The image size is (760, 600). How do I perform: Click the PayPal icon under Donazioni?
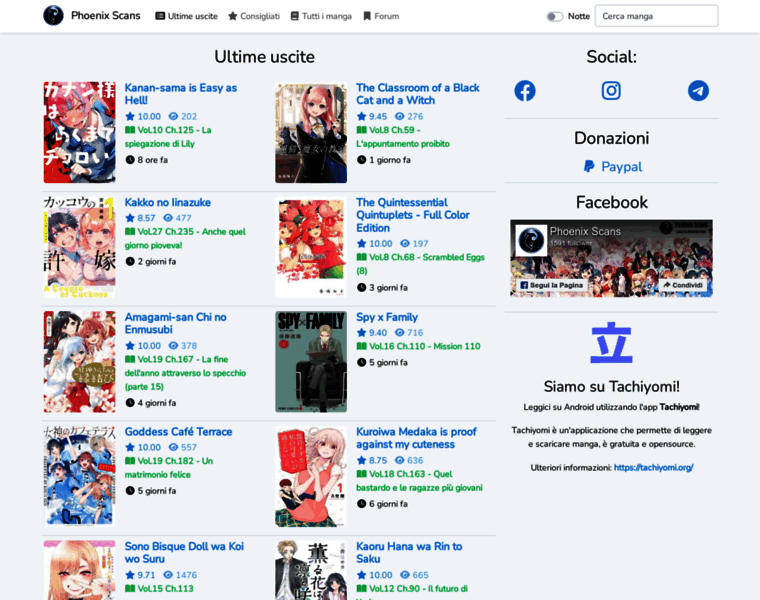[590, 167]
